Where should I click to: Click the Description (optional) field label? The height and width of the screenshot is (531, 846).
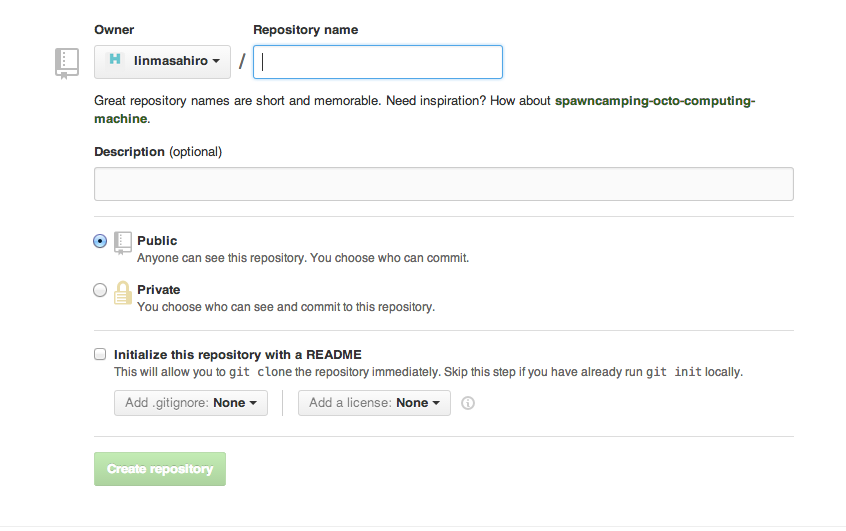158,152
